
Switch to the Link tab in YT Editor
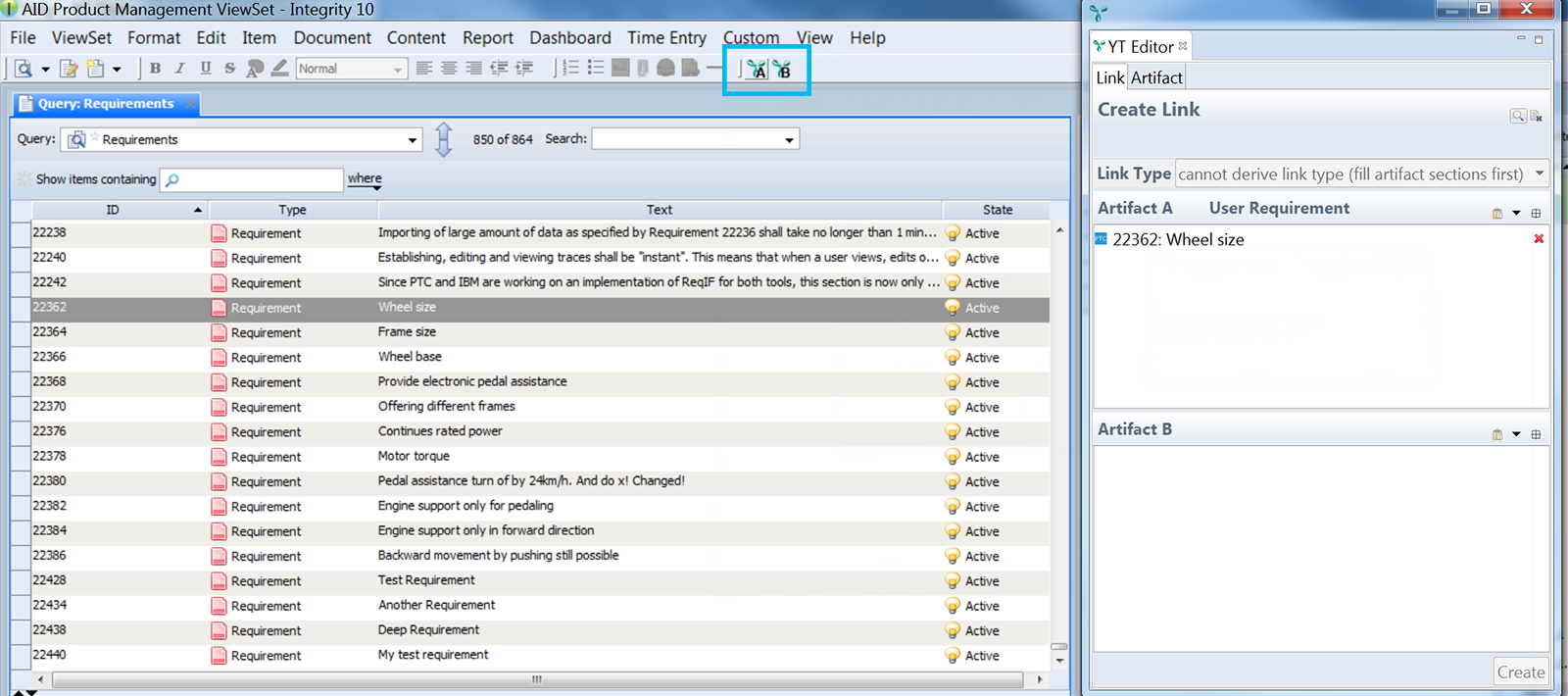pos(1110,77)
